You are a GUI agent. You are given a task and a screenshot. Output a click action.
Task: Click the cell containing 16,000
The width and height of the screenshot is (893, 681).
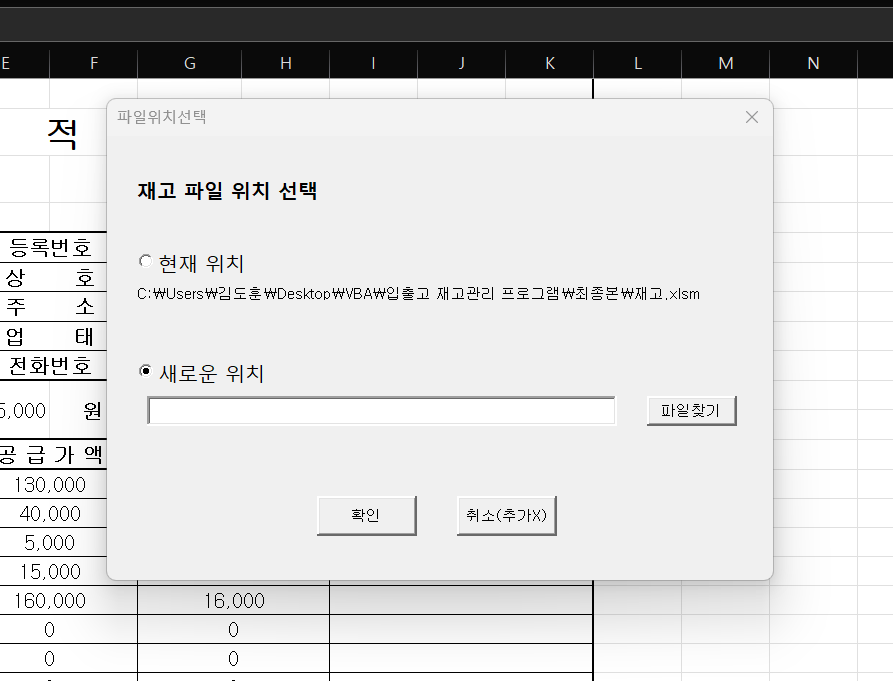point(234,601)
